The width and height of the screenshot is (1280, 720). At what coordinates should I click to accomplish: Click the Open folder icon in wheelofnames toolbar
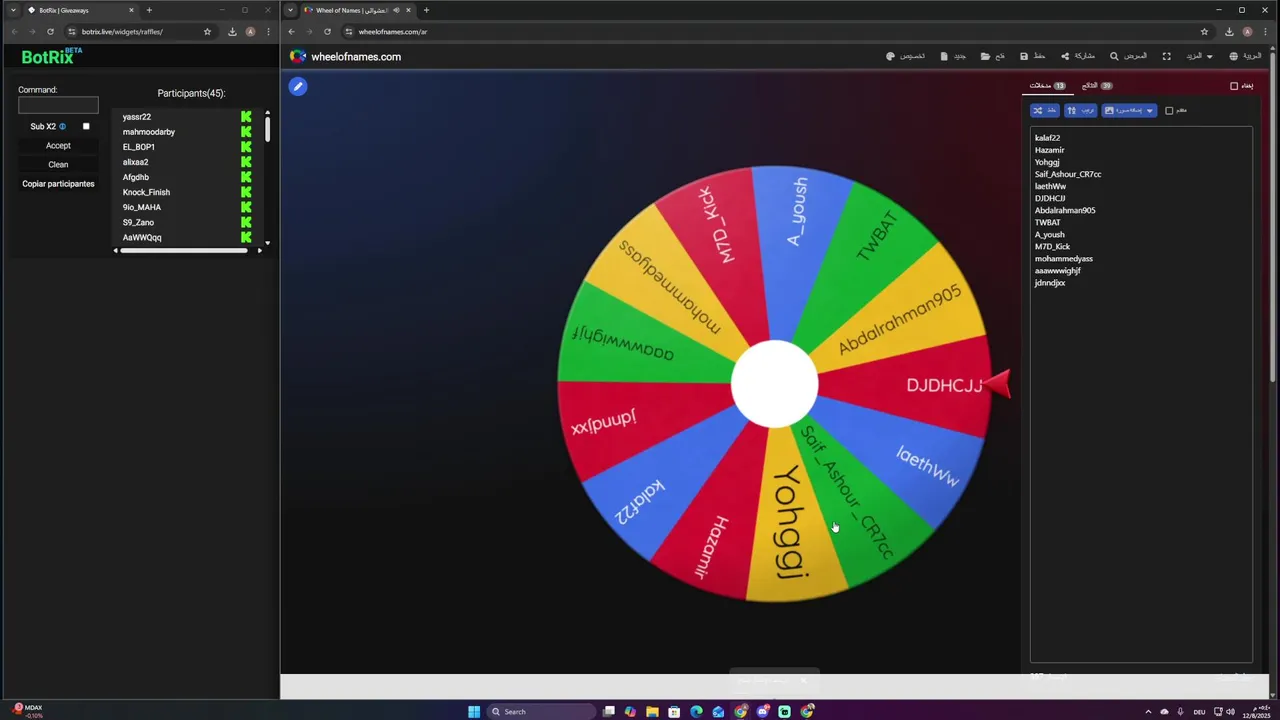(x=985, y=57)
